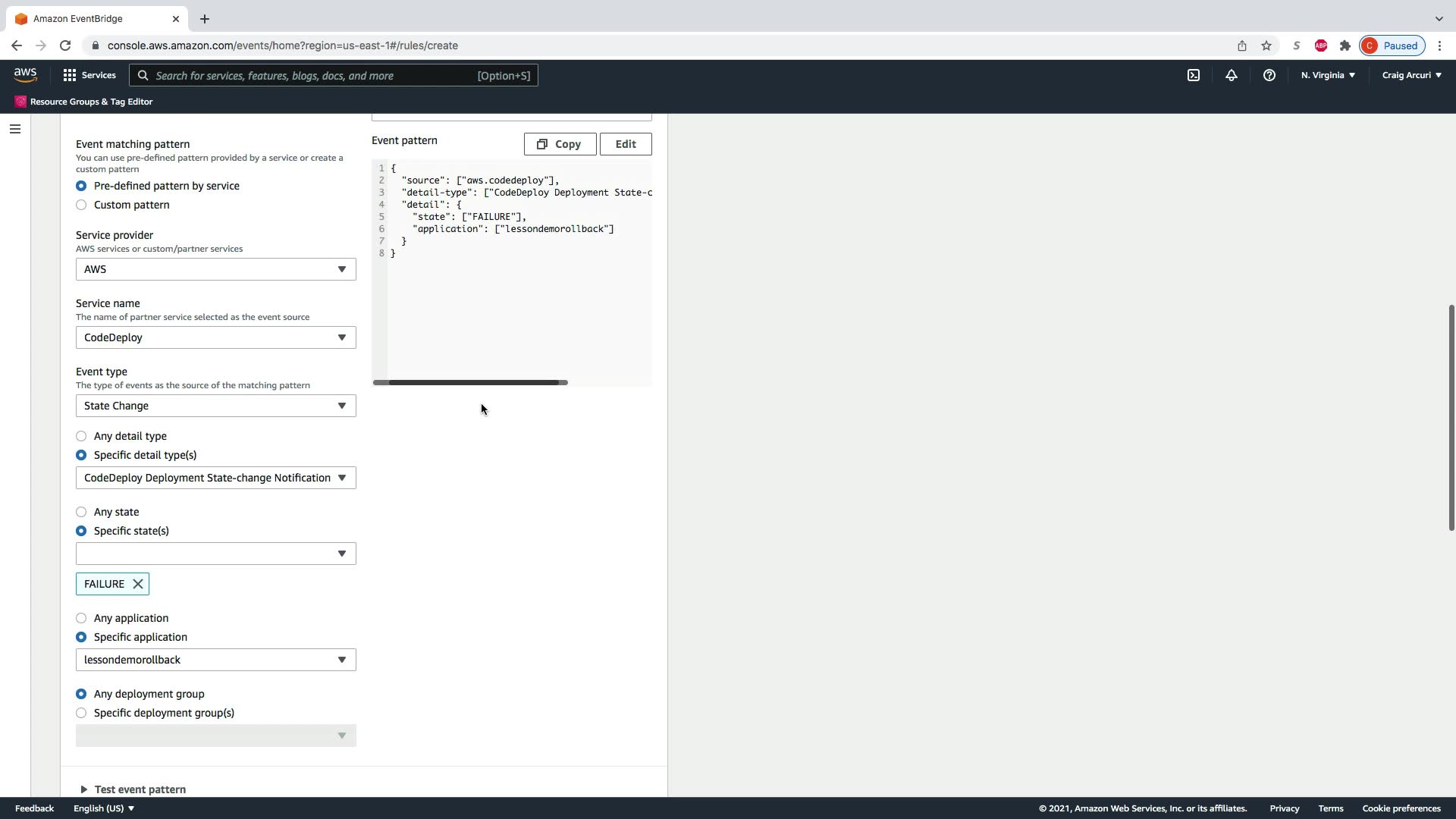Toggle the hamburger side navigation menu

[14, 129]
